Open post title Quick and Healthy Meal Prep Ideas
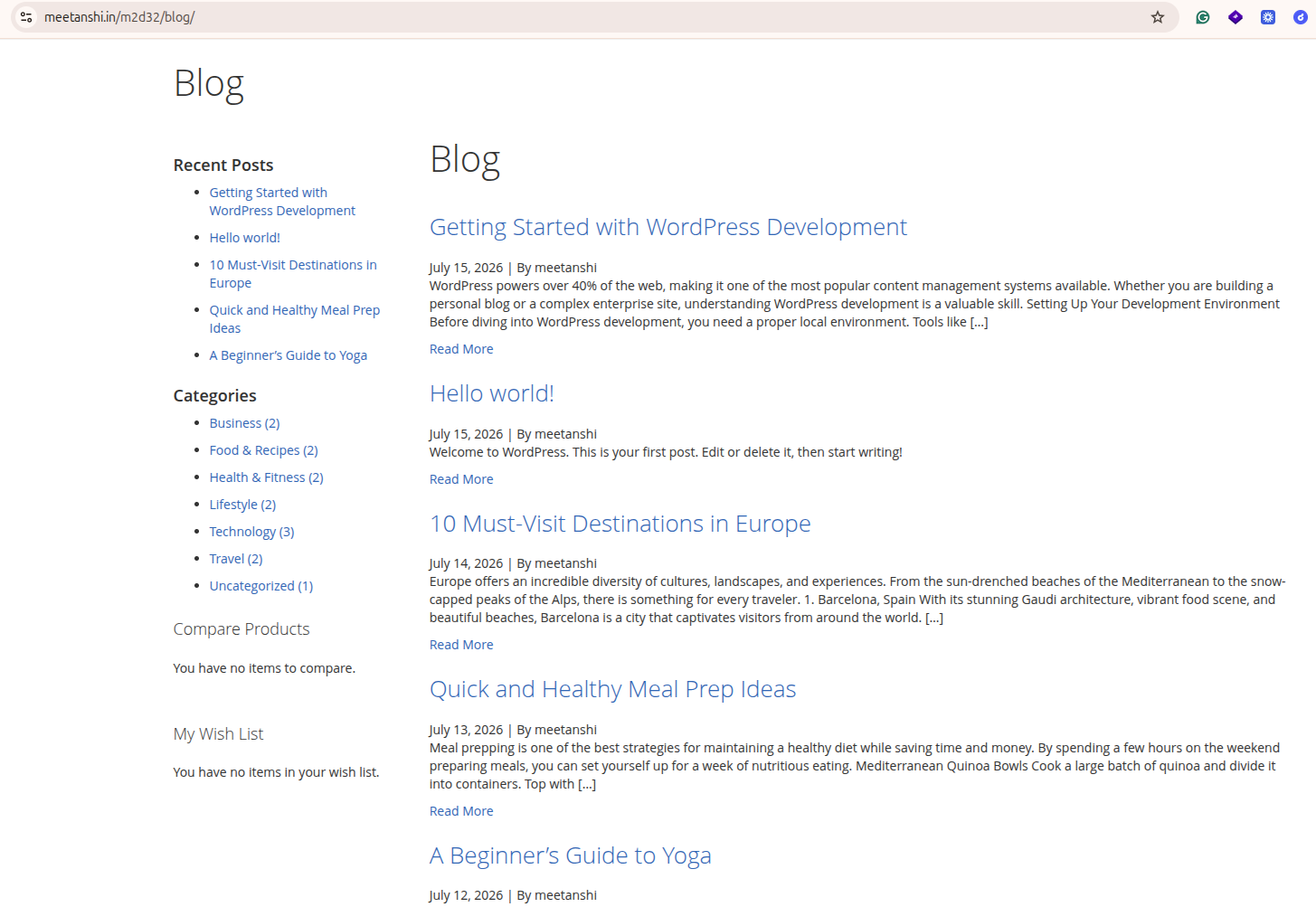Image resolution: width=1316 pixels, height=907 pixels. click(613, 689)
